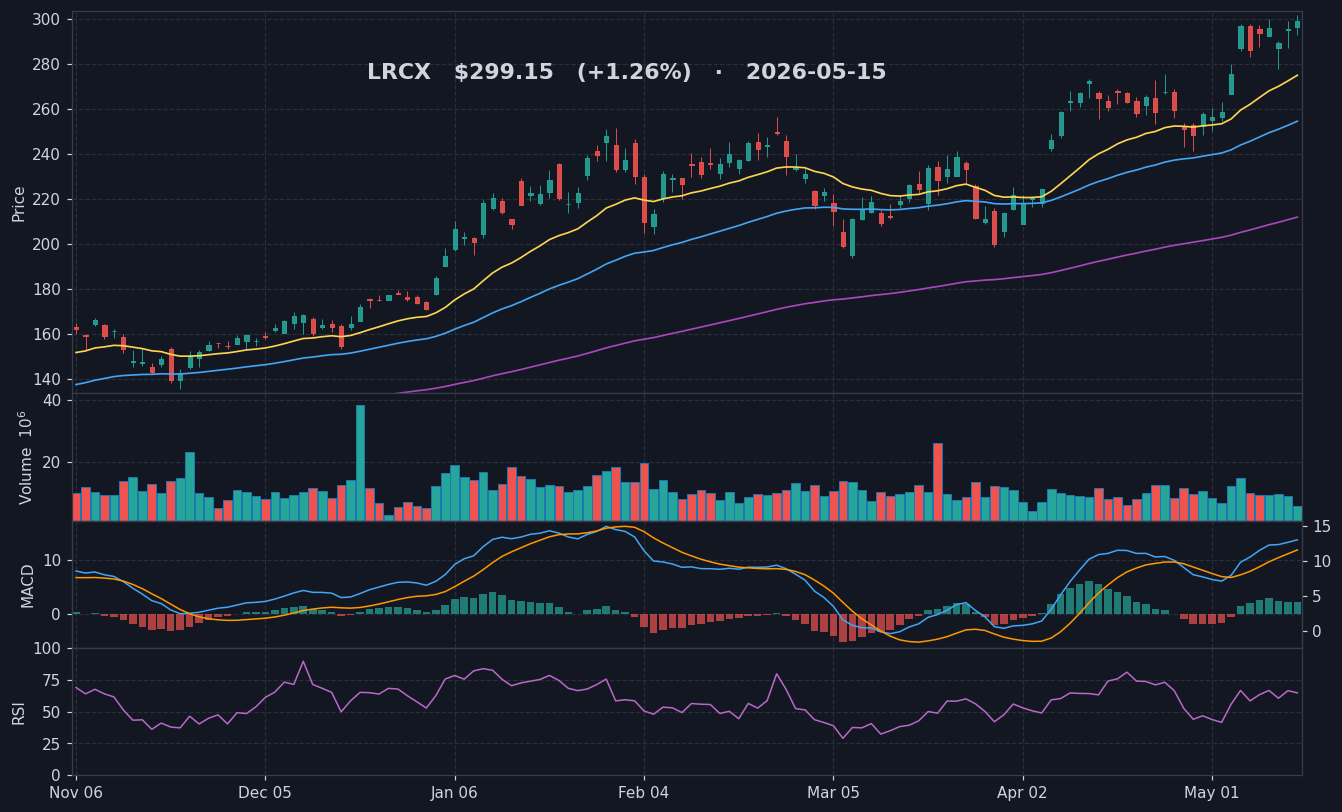Screen dimensions: 1342x812
Task: Click the Mar 05 date tick
Action: coord(833,792)
